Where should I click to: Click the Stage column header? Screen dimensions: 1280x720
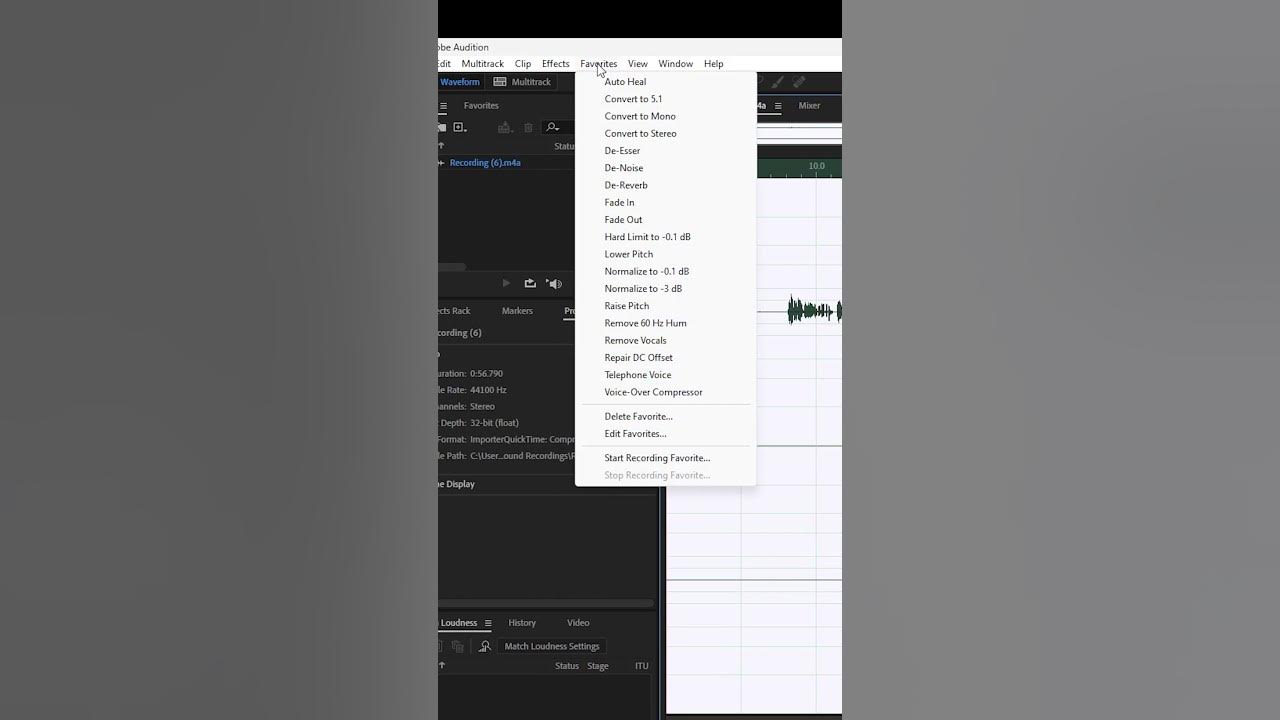(x=598, y=666)
